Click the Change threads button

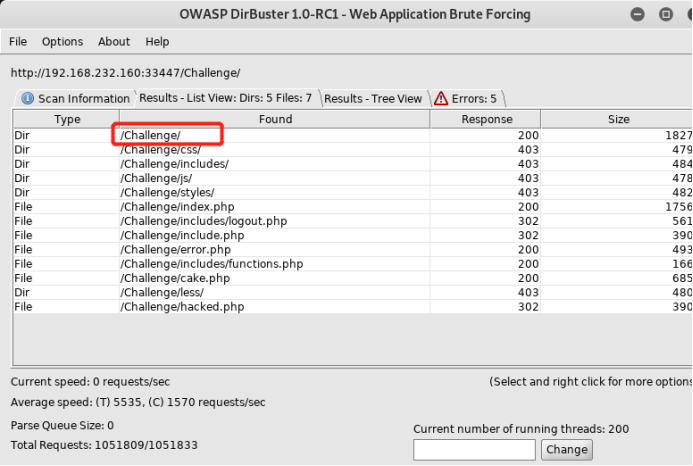[x=567, y=450]
